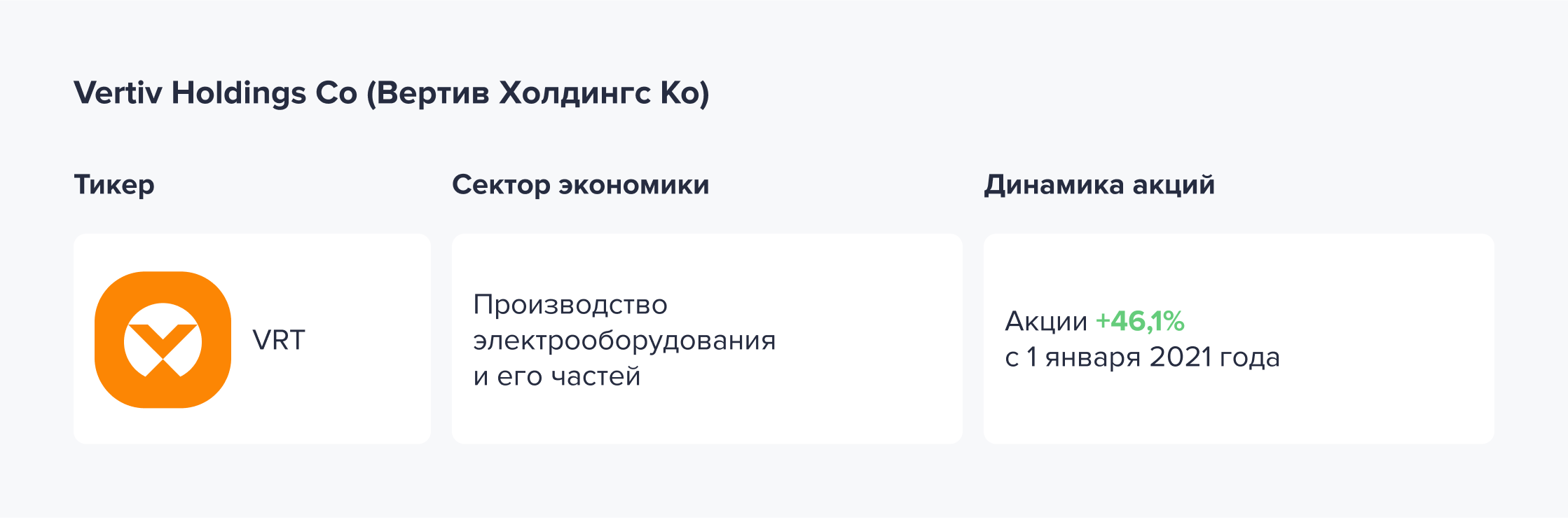This screenshot has width=1568, height=518.
Task: Click the line и его частей
Action: (557, 376)
